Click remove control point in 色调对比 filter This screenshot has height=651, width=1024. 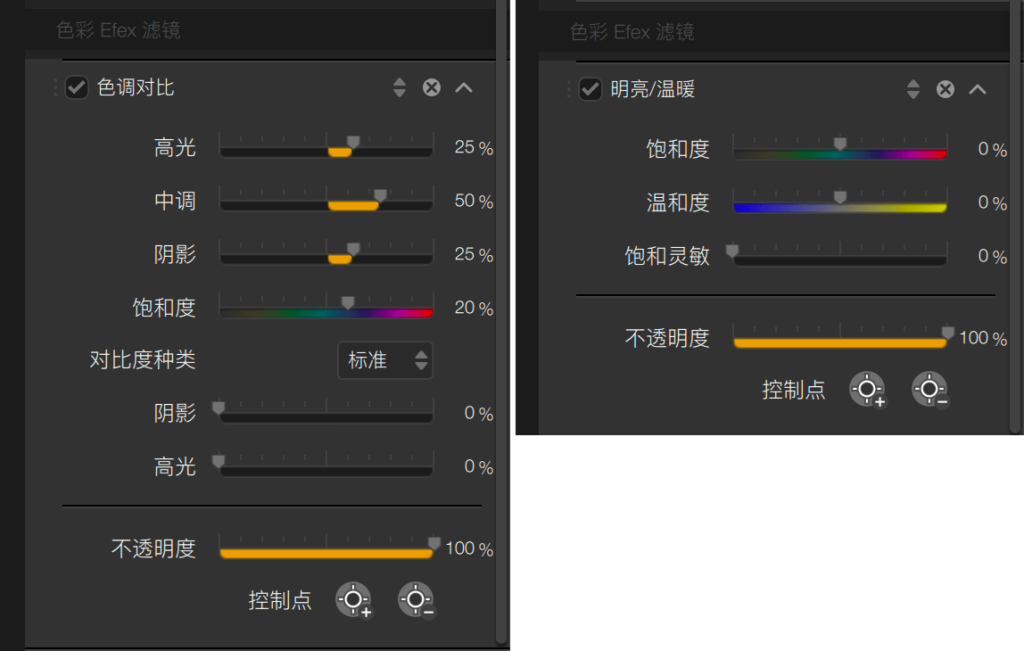click(415, 599)
